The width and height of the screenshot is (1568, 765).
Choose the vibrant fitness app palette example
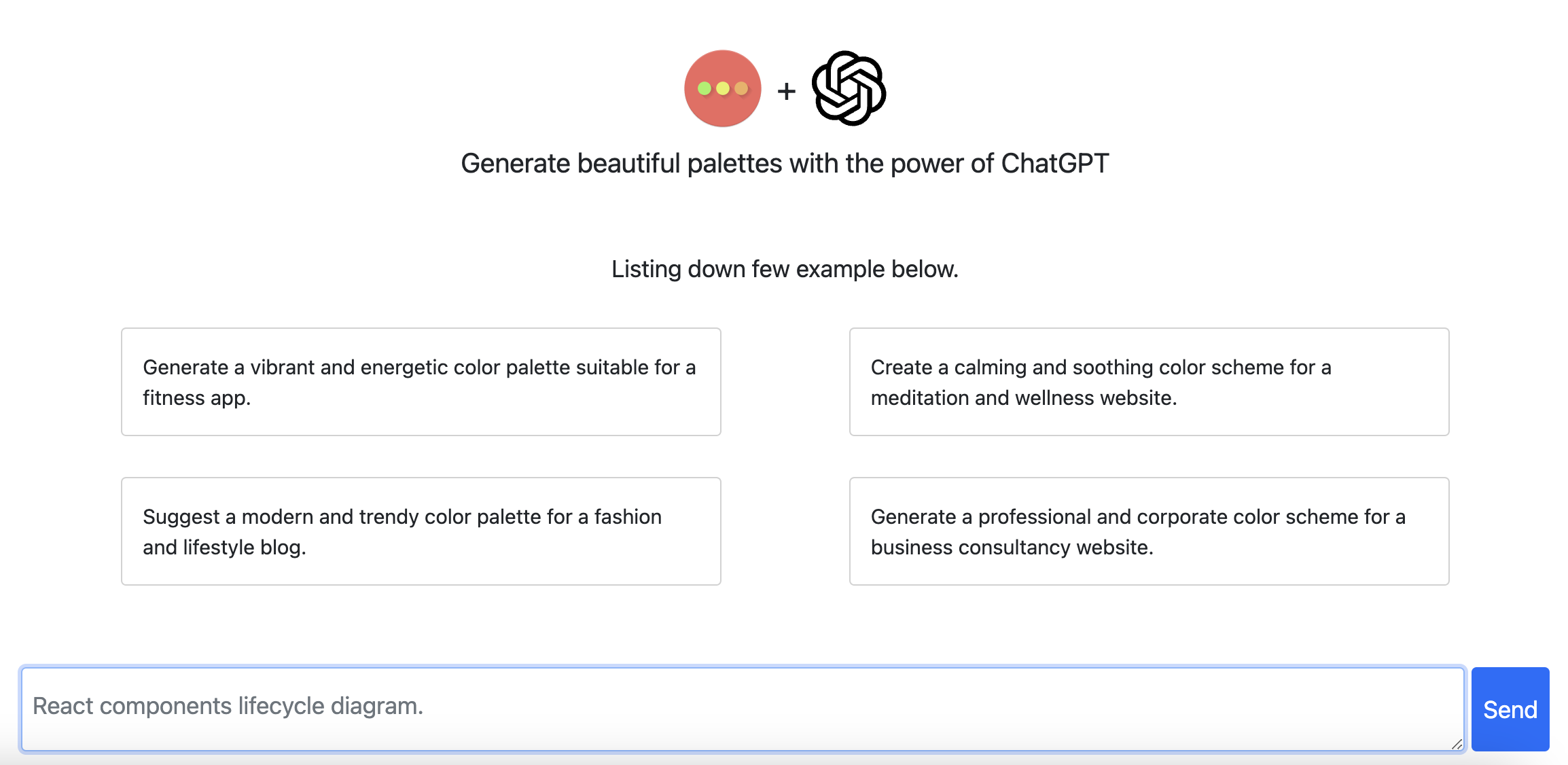[x=421, y=382]
